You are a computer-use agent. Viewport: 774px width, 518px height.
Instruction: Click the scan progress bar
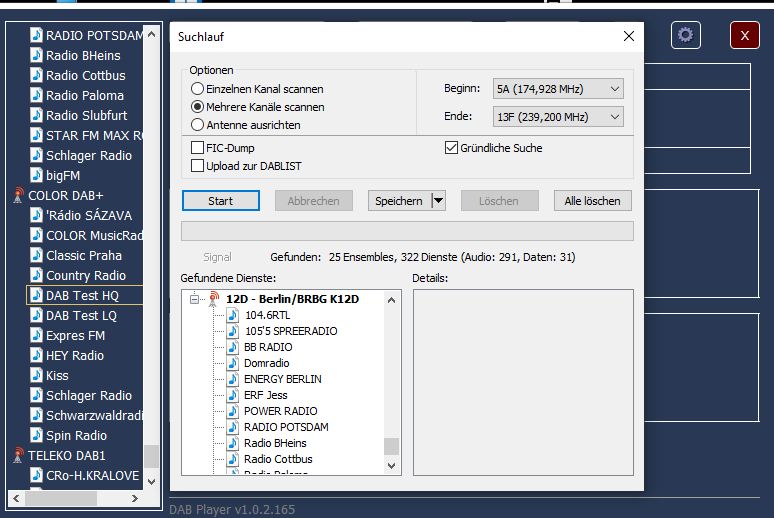[407, 231]
